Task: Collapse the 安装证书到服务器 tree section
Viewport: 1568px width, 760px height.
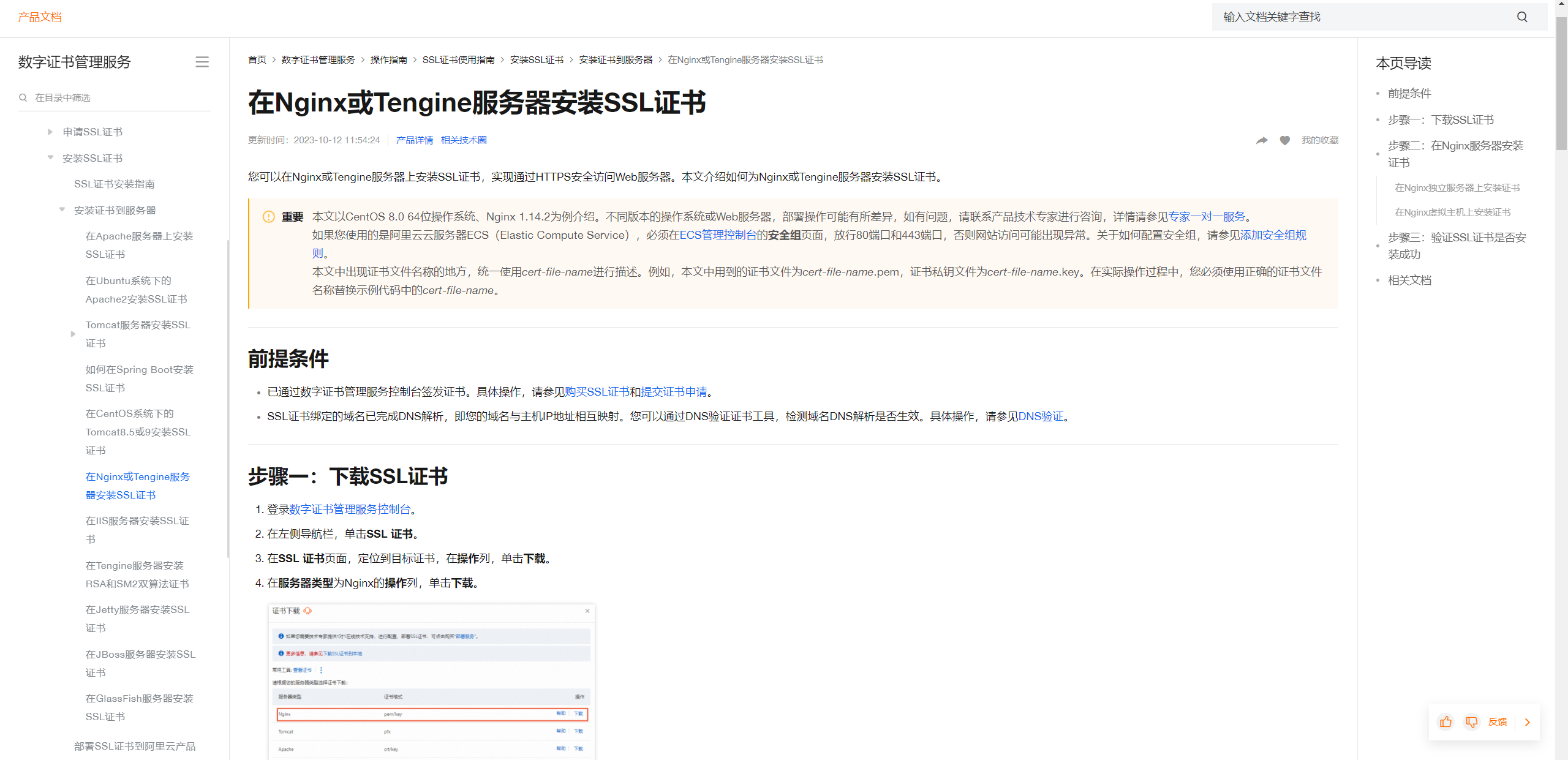Action: point(62,209)
